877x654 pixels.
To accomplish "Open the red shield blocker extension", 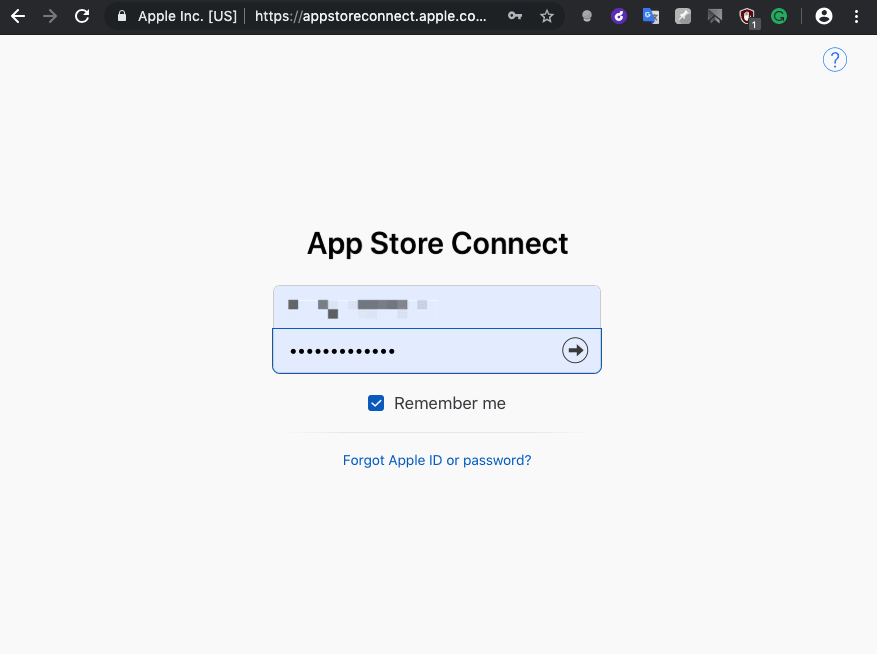I will [x=748, y=17].
